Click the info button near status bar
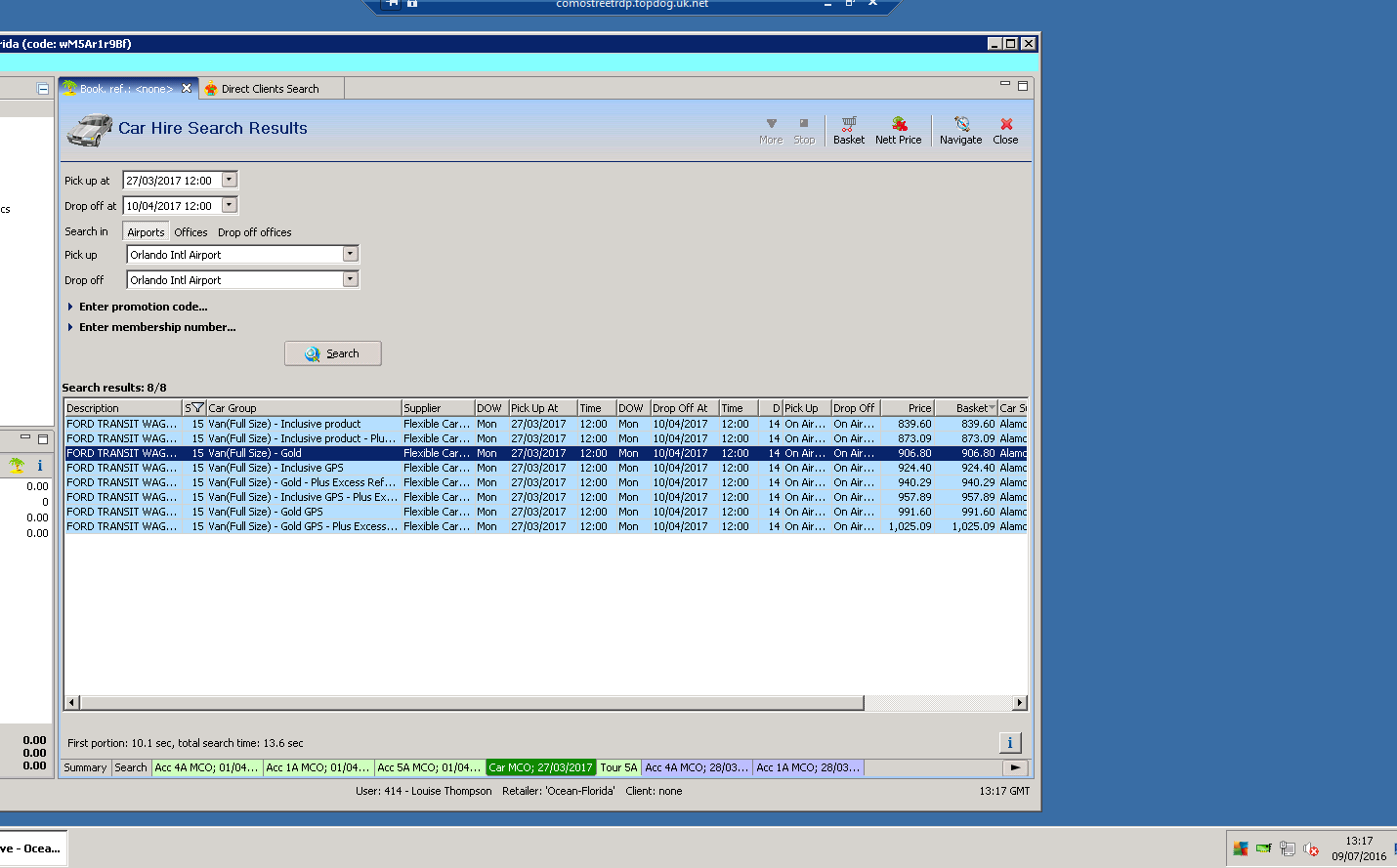The image size is (1397, 868). coord(1010,743)
